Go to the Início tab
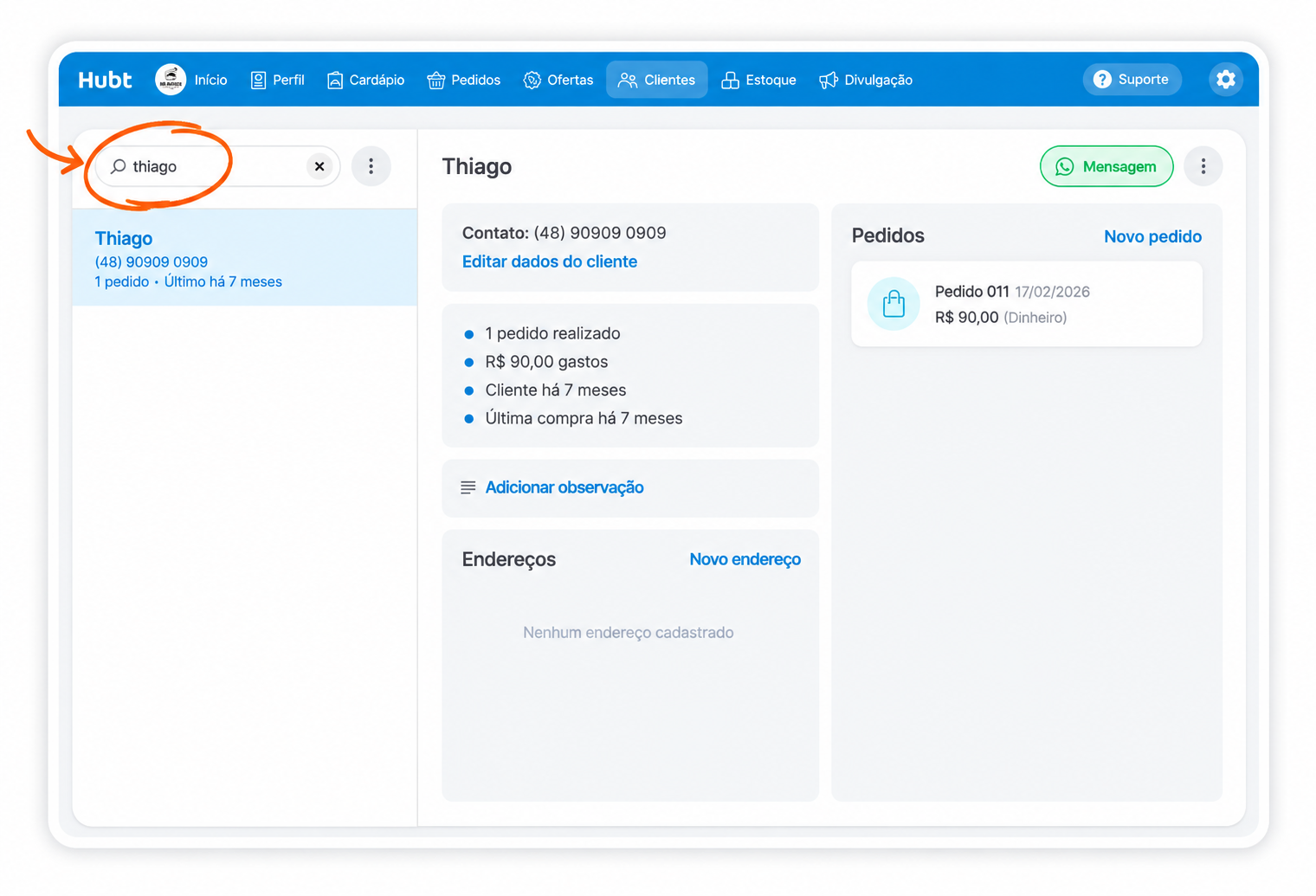Image resolution: width=1316 pixels, height=896 pixels. [210, 80]
